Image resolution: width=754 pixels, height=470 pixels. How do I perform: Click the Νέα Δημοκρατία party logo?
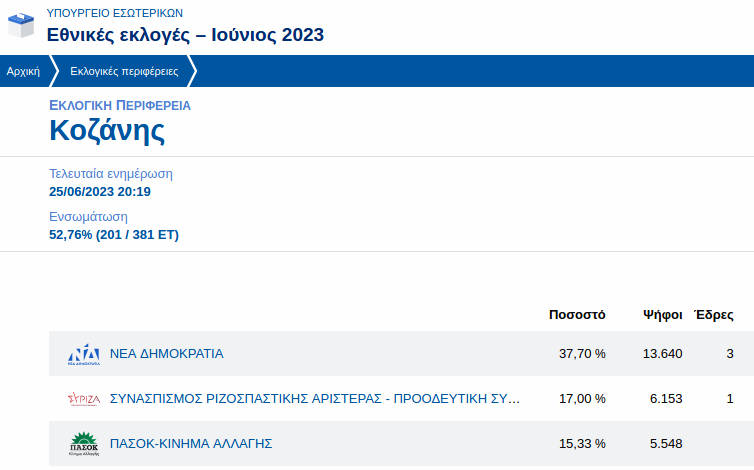(x=84, y=354)
